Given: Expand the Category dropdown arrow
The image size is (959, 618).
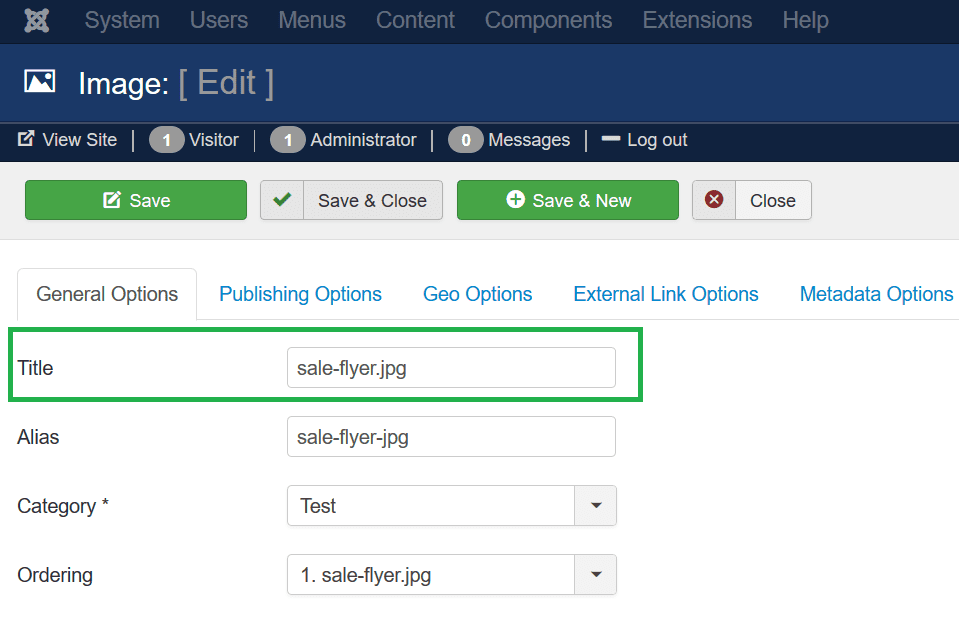Looking at the screenshot, I should point(596,506).
